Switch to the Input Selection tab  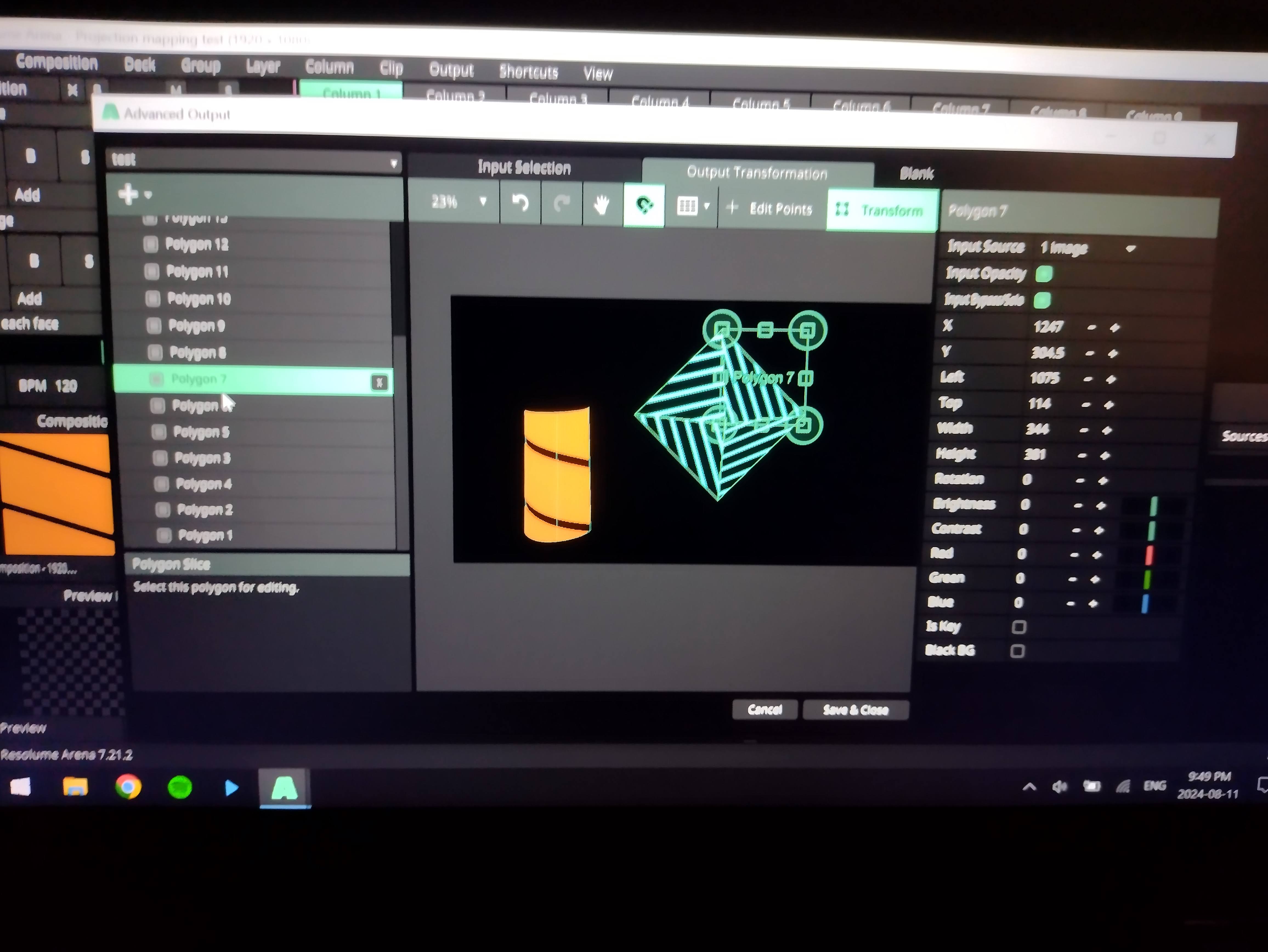click(524, 167)
